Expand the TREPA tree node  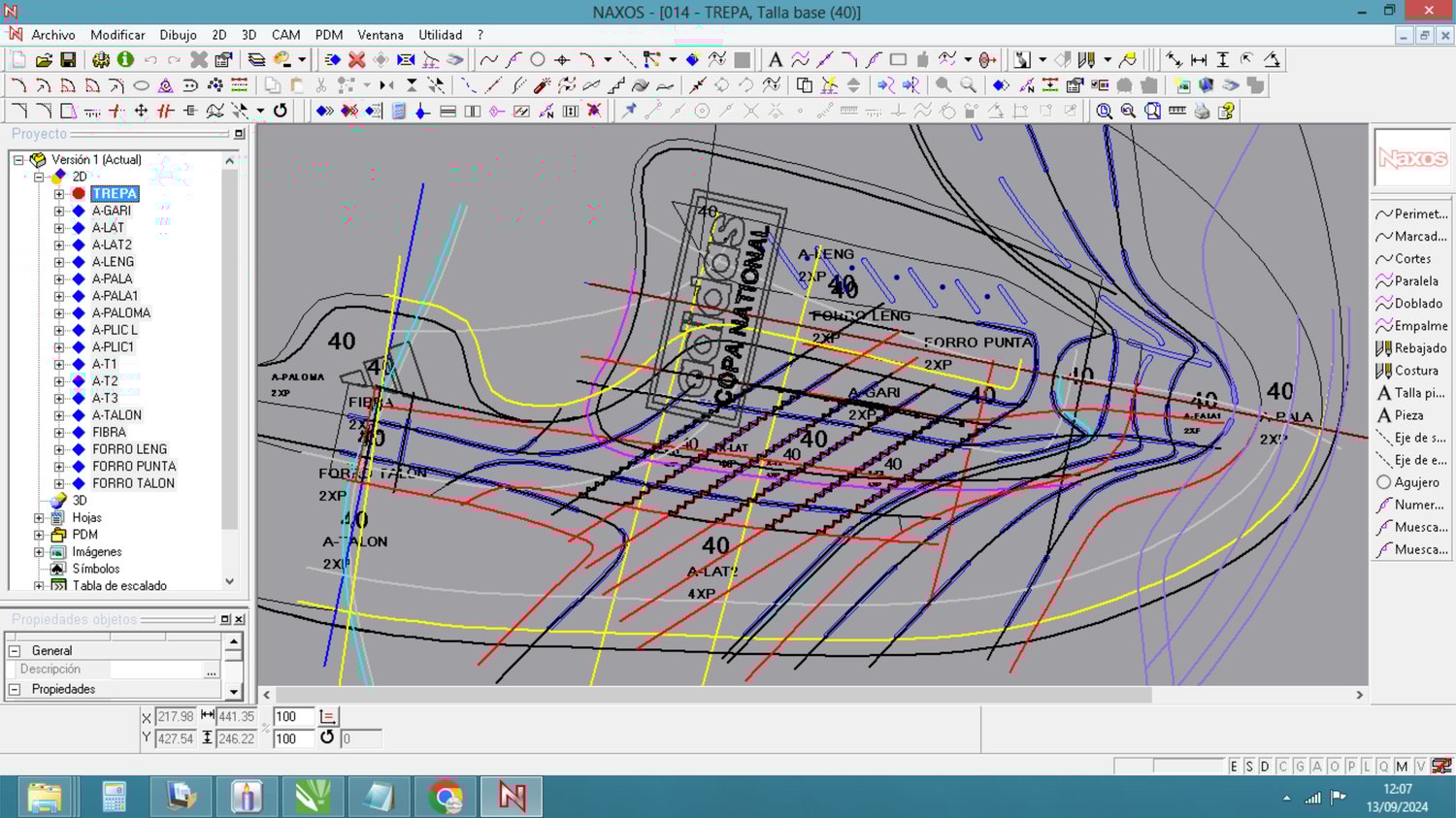(x=59, y=194)
